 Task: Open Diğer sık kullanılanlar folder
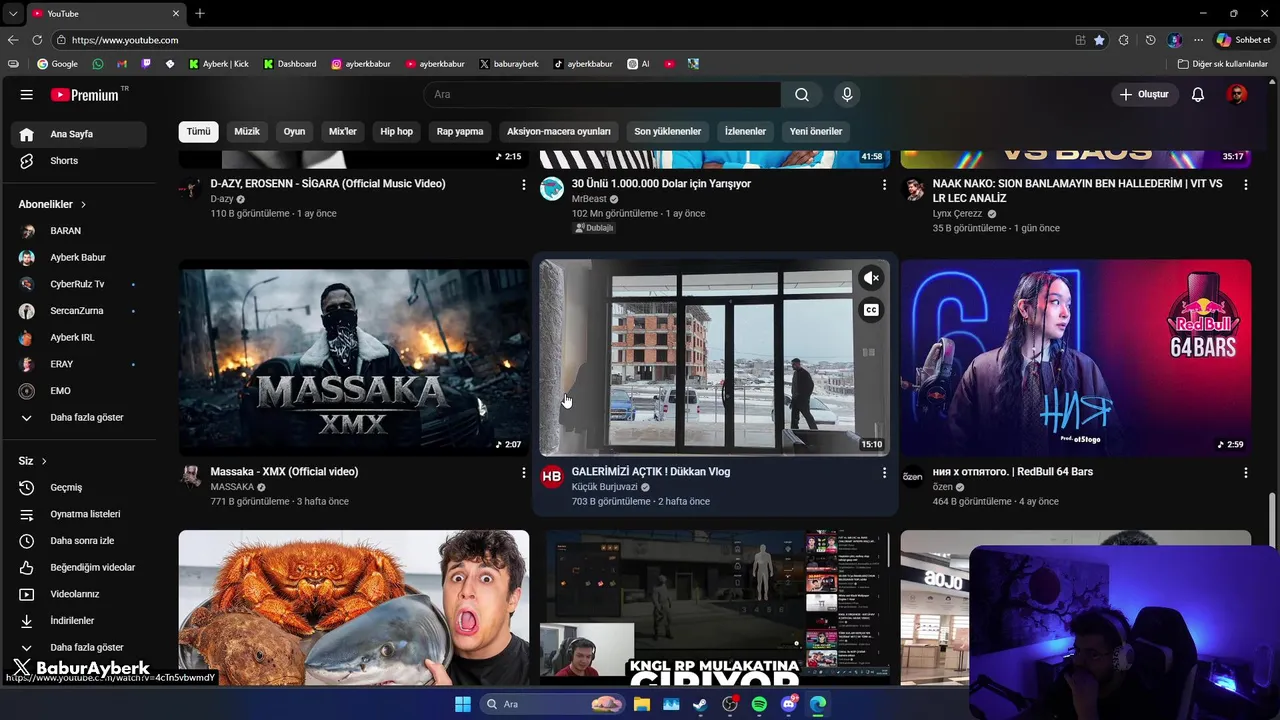click(1222, 64)
